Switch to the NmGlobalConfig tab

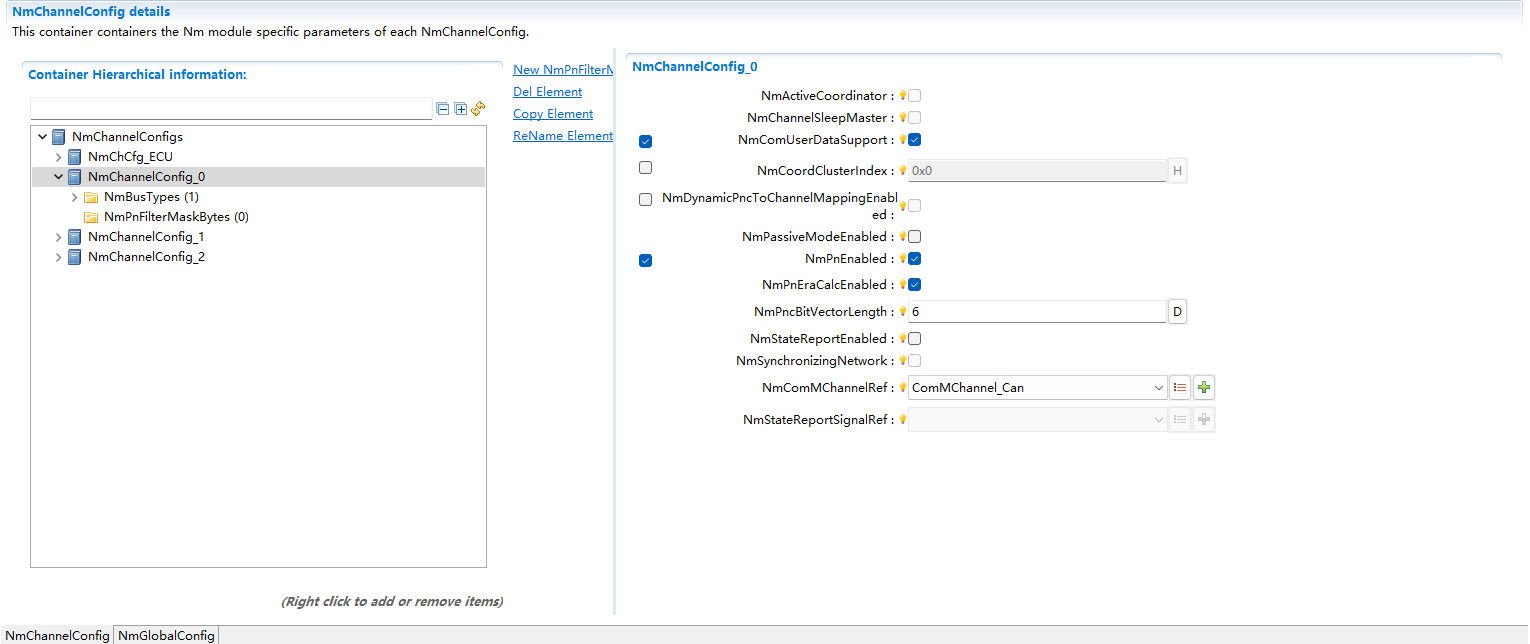click(x=166, y=635)
